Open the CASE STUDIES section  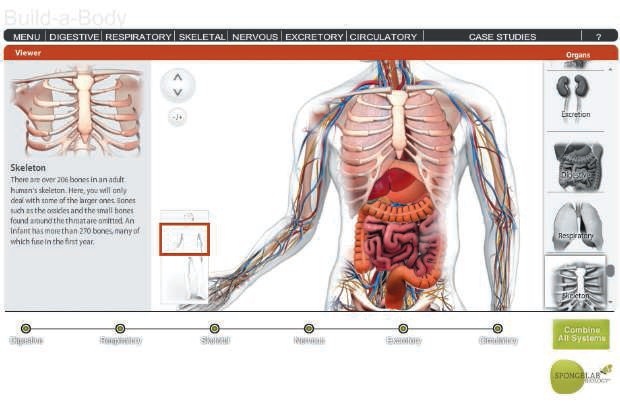point(502,37)
